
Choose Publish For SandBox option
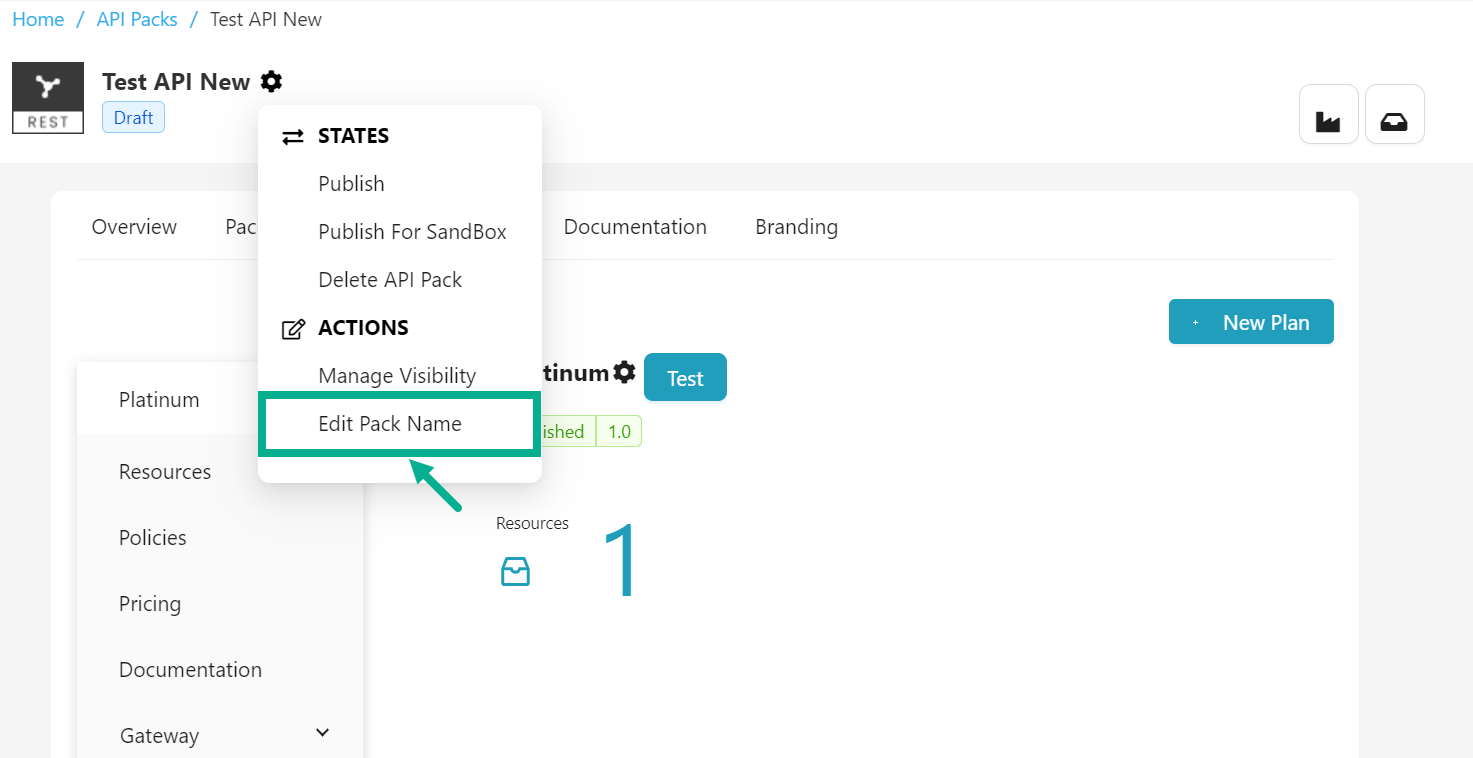pos(412,232)
